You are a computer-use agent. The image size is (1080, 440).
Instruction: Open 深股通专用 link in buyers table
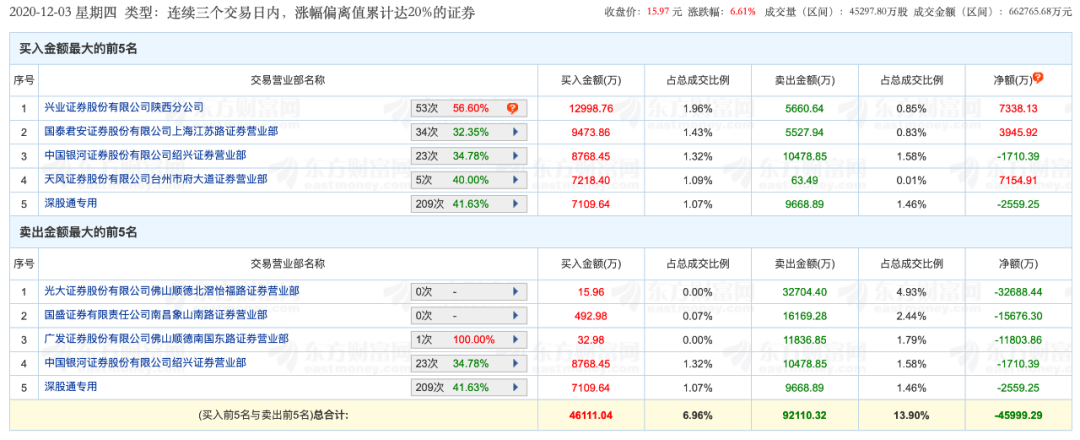[71, 202]
